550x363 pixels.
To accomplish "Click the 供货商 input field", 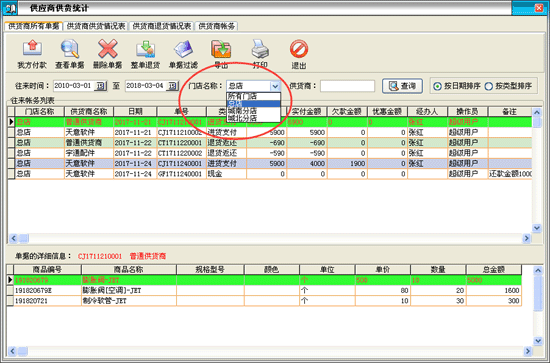I will click(x=347, y=86).
